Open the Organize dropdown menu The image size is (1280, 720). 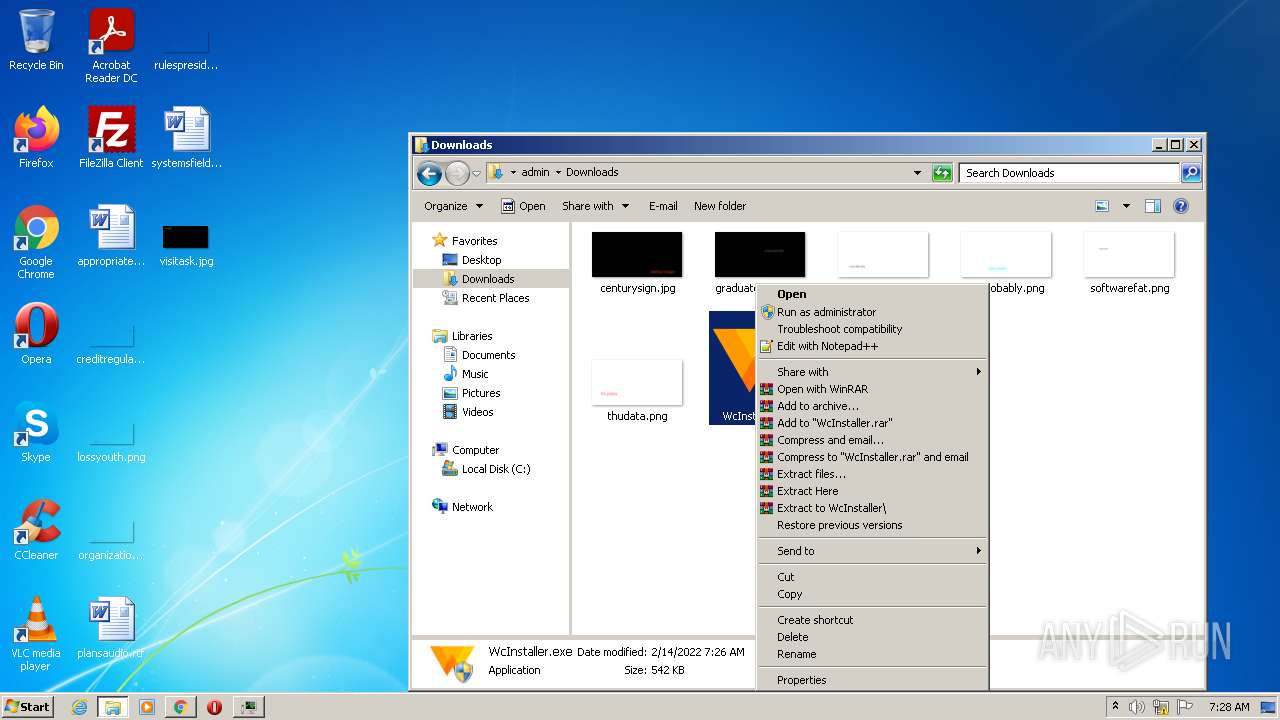point(453,206)
